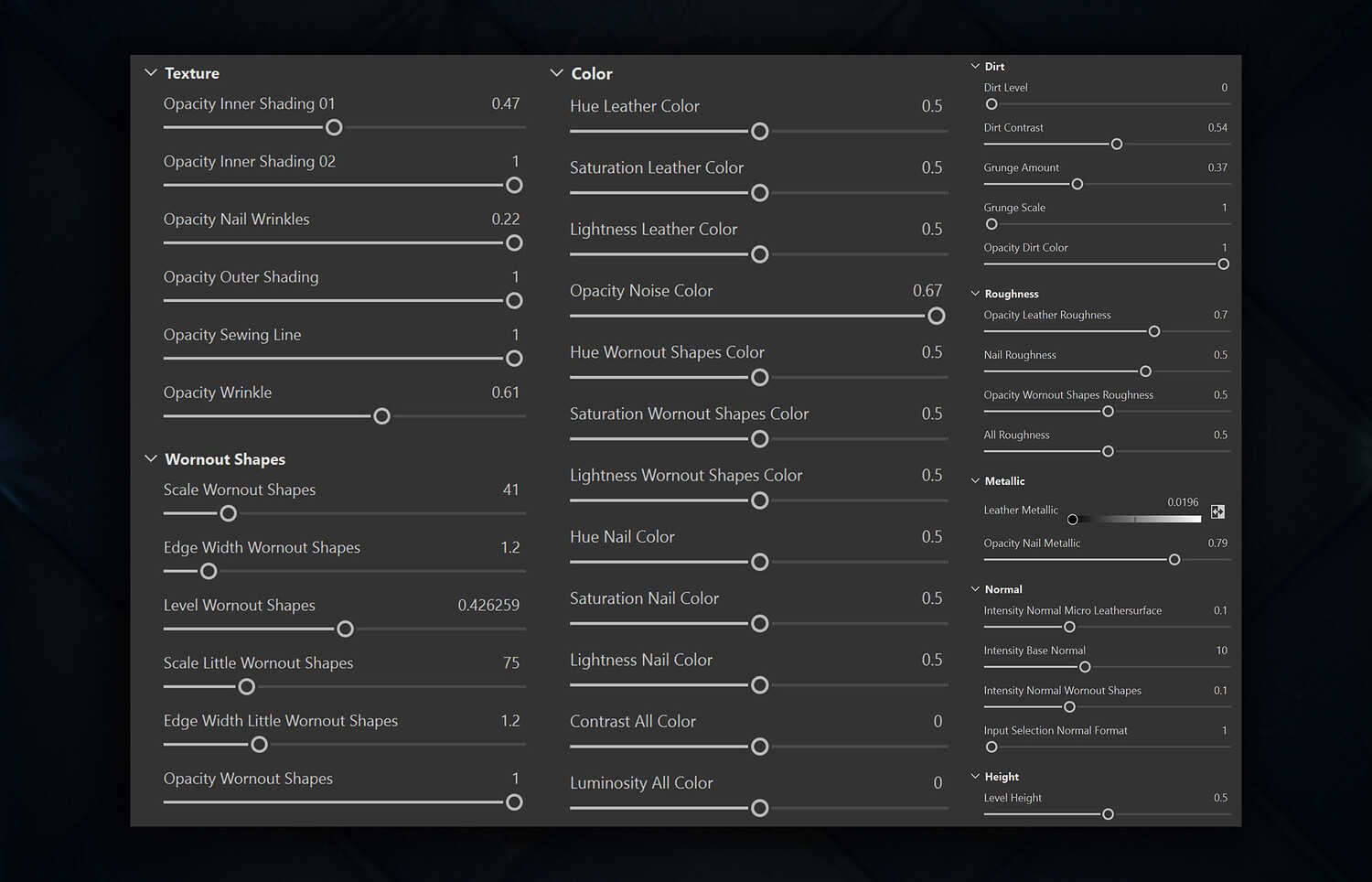Collapse the Dirt section

tap(975, 67)
